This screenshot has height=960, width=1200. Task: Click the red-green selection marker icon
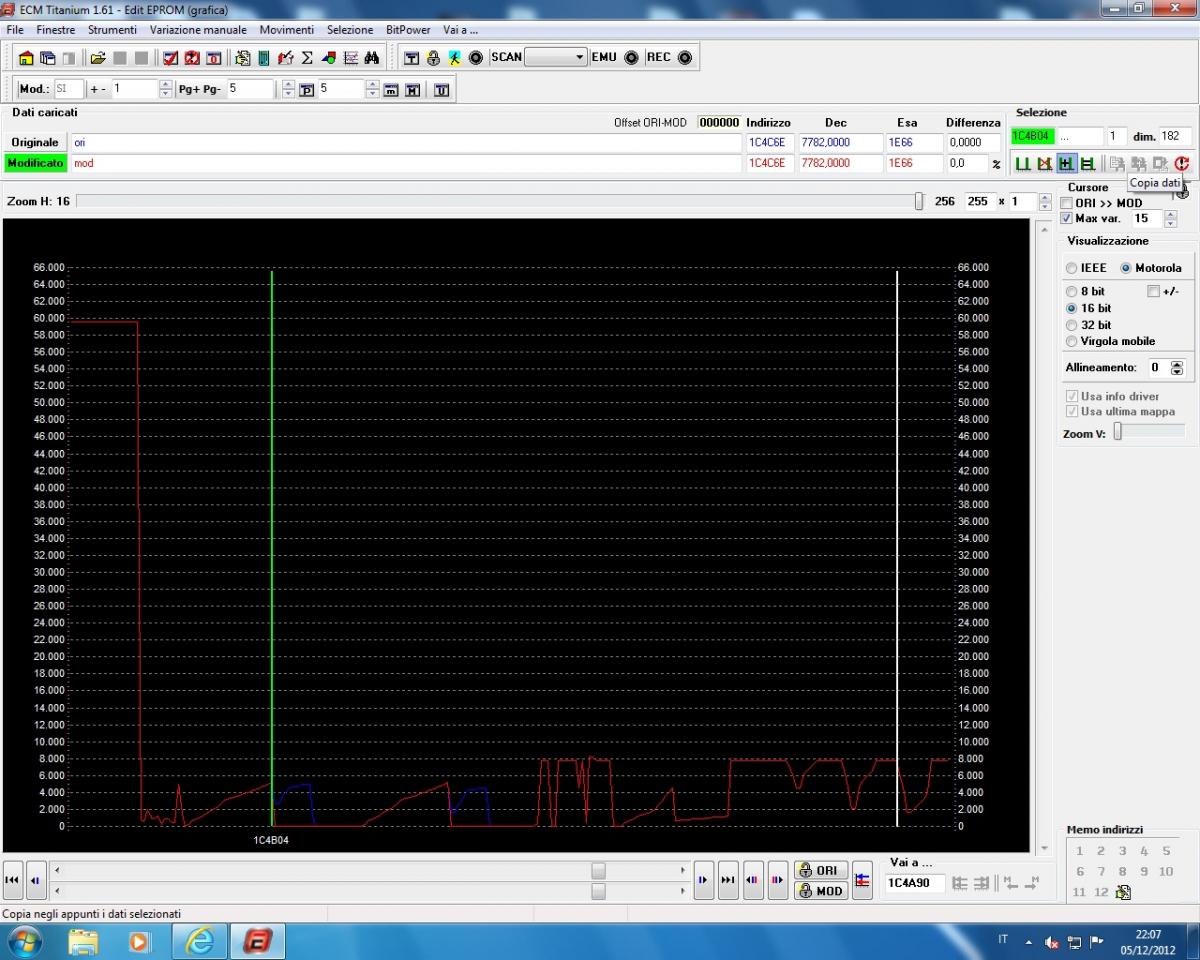(1044, 163)
